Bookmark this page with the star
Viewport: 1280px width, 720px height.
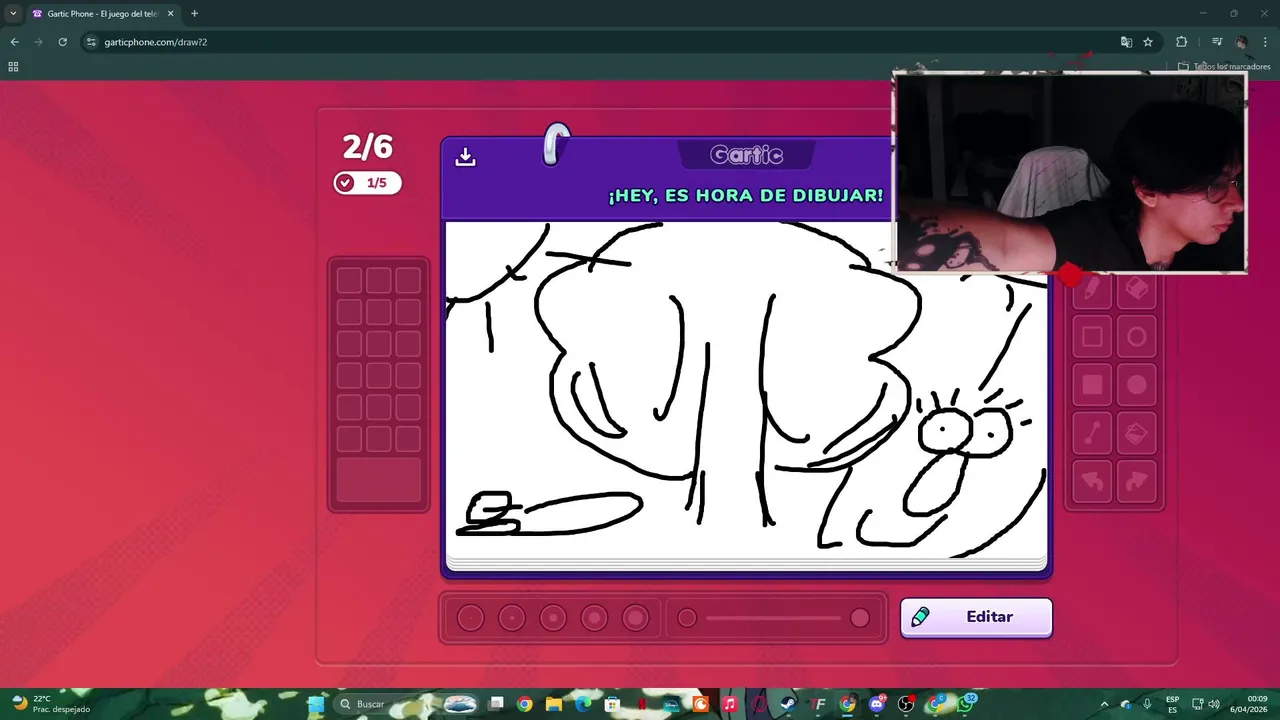click(x=1148, y=42)
